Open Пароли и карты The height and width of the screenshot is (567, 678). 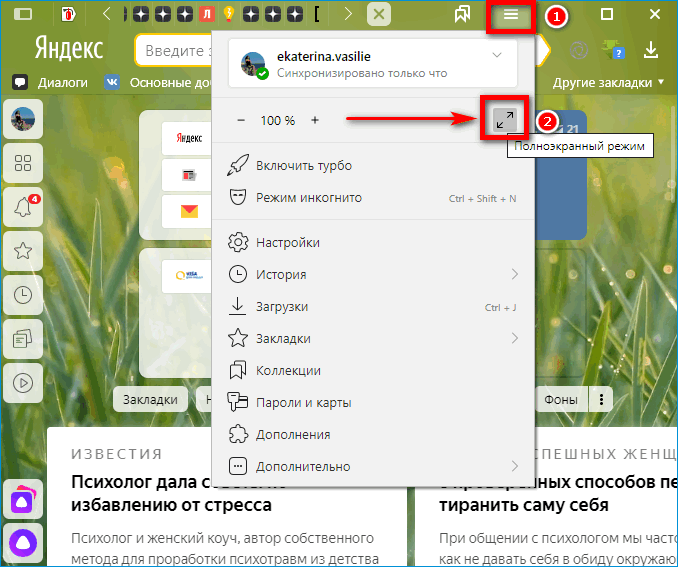373,402
